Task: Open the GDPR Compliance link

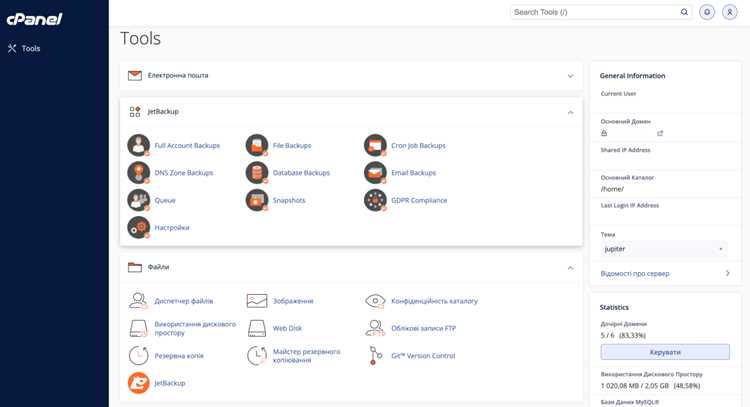Action: 419,200
